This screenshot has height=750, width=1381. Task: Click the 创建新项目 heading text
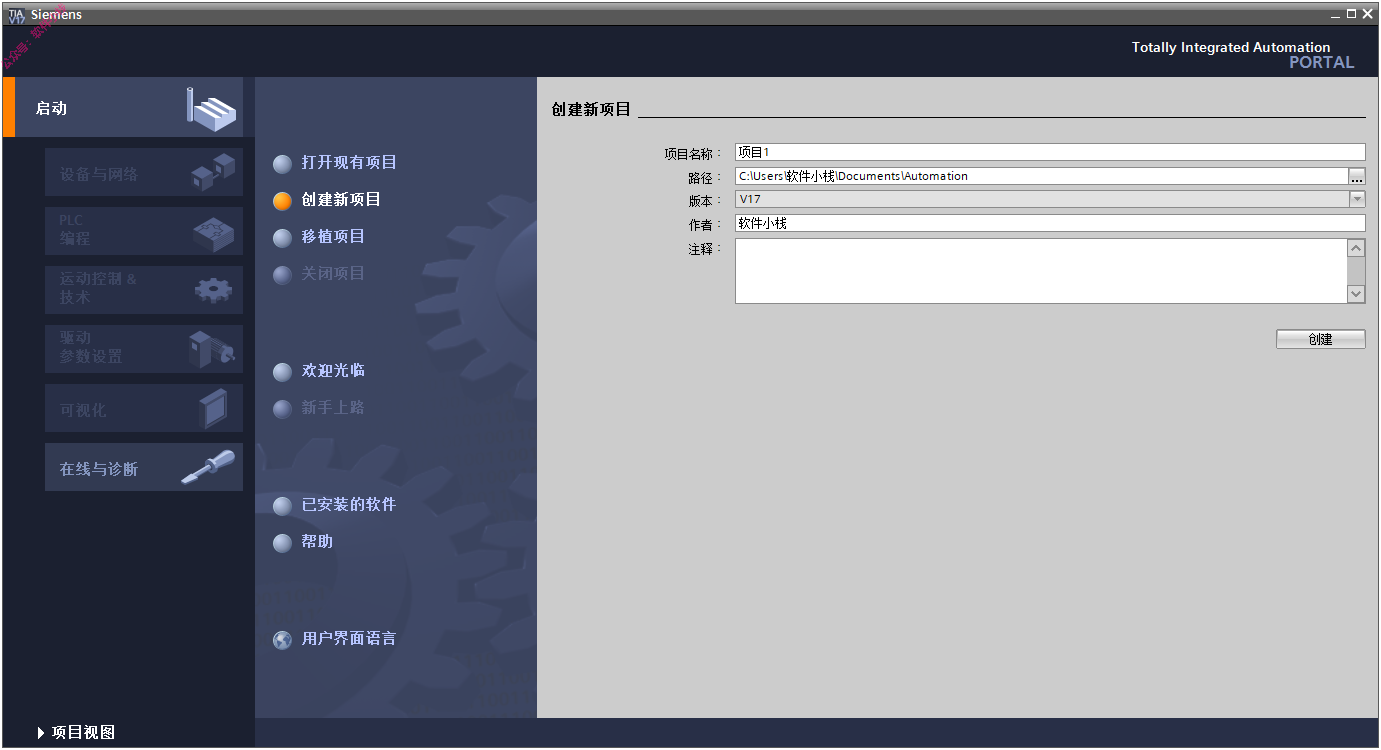591,109
